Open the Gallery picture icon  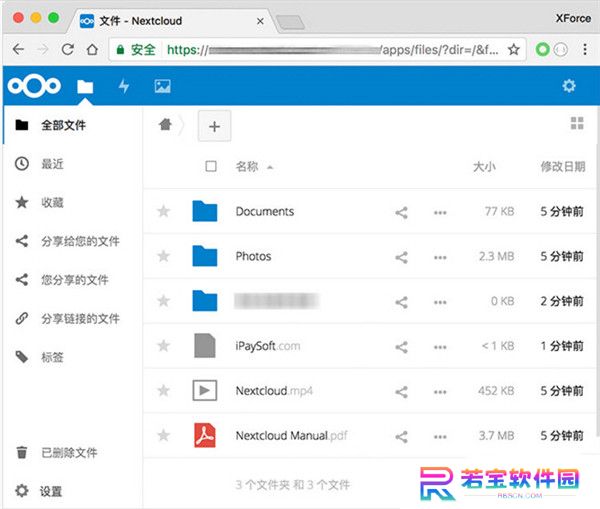pyautogui.click(x=163, y=86)
